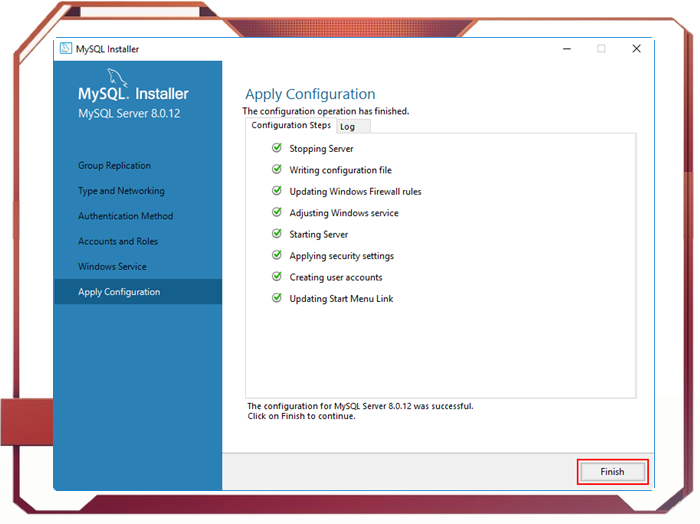Go to Authentication Method step
This screenshot has height=524, width=700.
tap(126, 216)
